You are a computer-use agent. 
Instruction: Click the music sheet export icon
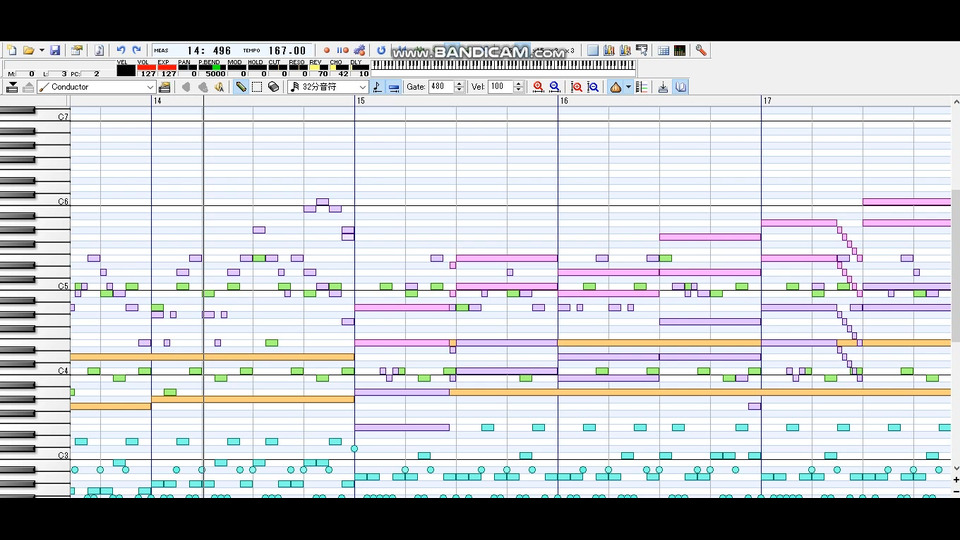[99, 50]
